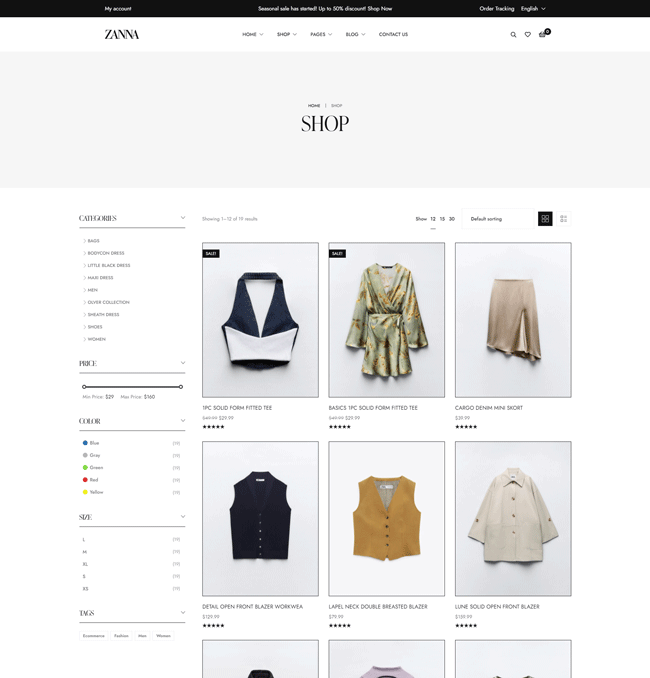Open the navy halter top product image
The height and width of the screenshot is (678, 650).
(260, 320)
